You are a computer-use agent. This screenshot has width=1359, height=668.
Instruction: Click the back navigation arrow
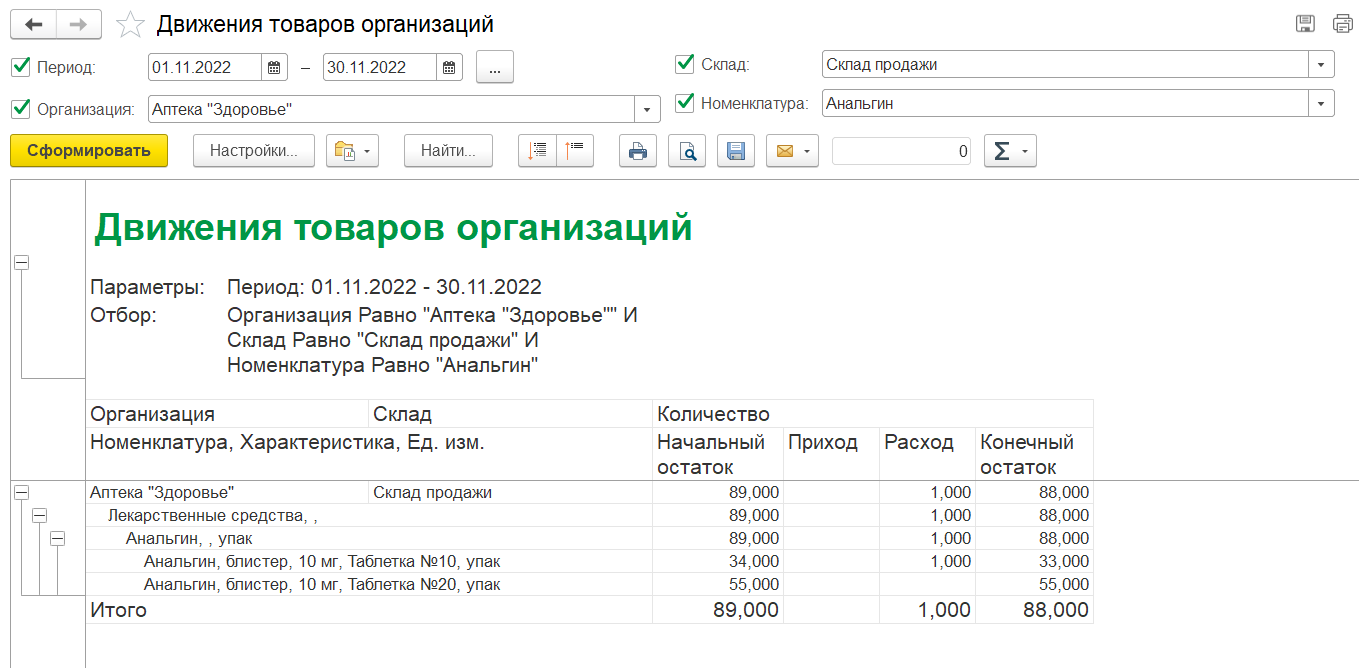pyautogui.click(x=33, y=25)
